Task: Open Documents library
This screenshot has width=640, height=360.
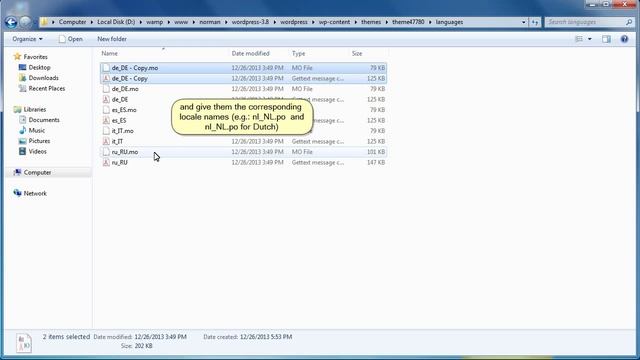Action: 44,120
